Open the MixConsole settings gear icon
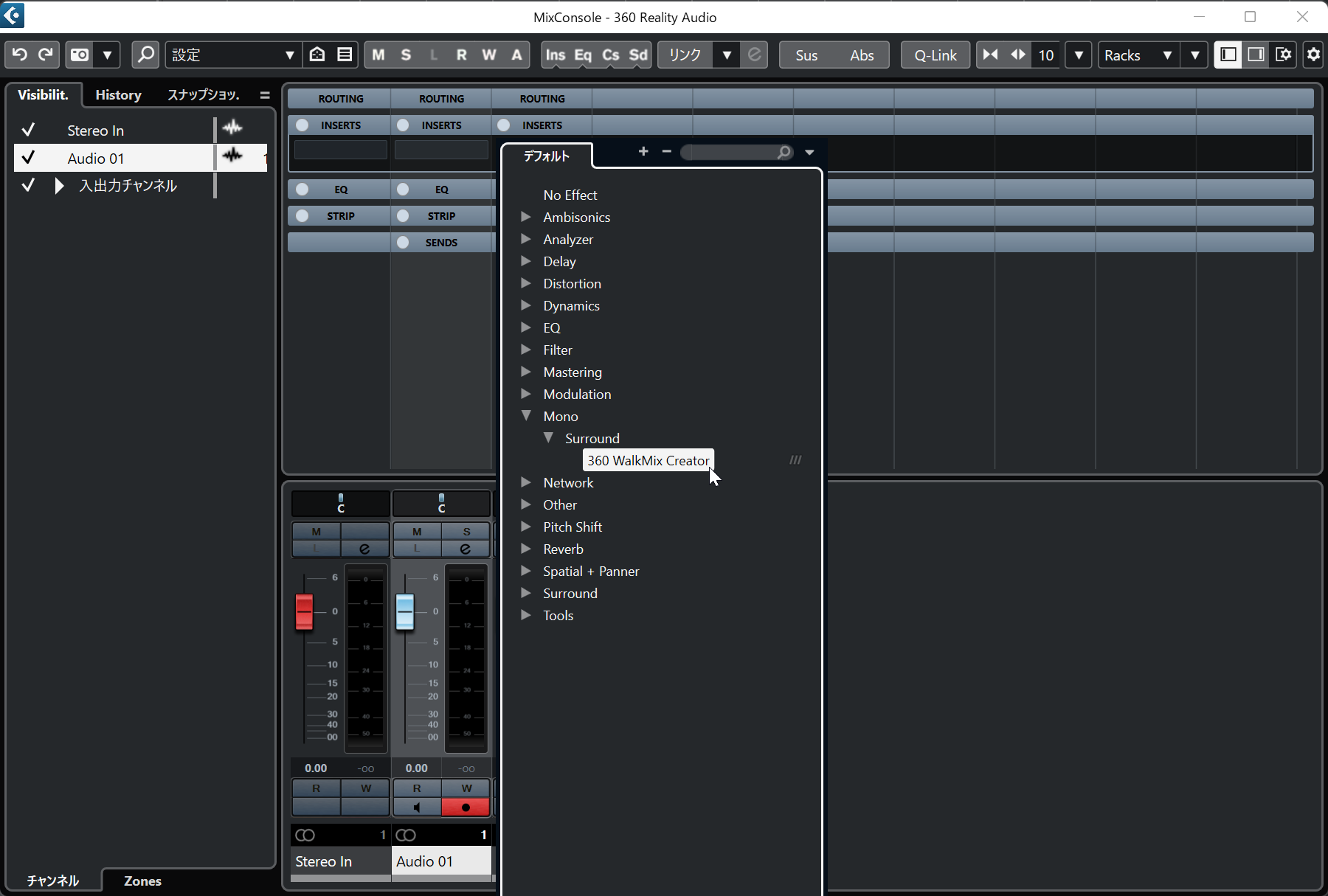This screenshot has height=896, width=1328. coord(1313,55)
